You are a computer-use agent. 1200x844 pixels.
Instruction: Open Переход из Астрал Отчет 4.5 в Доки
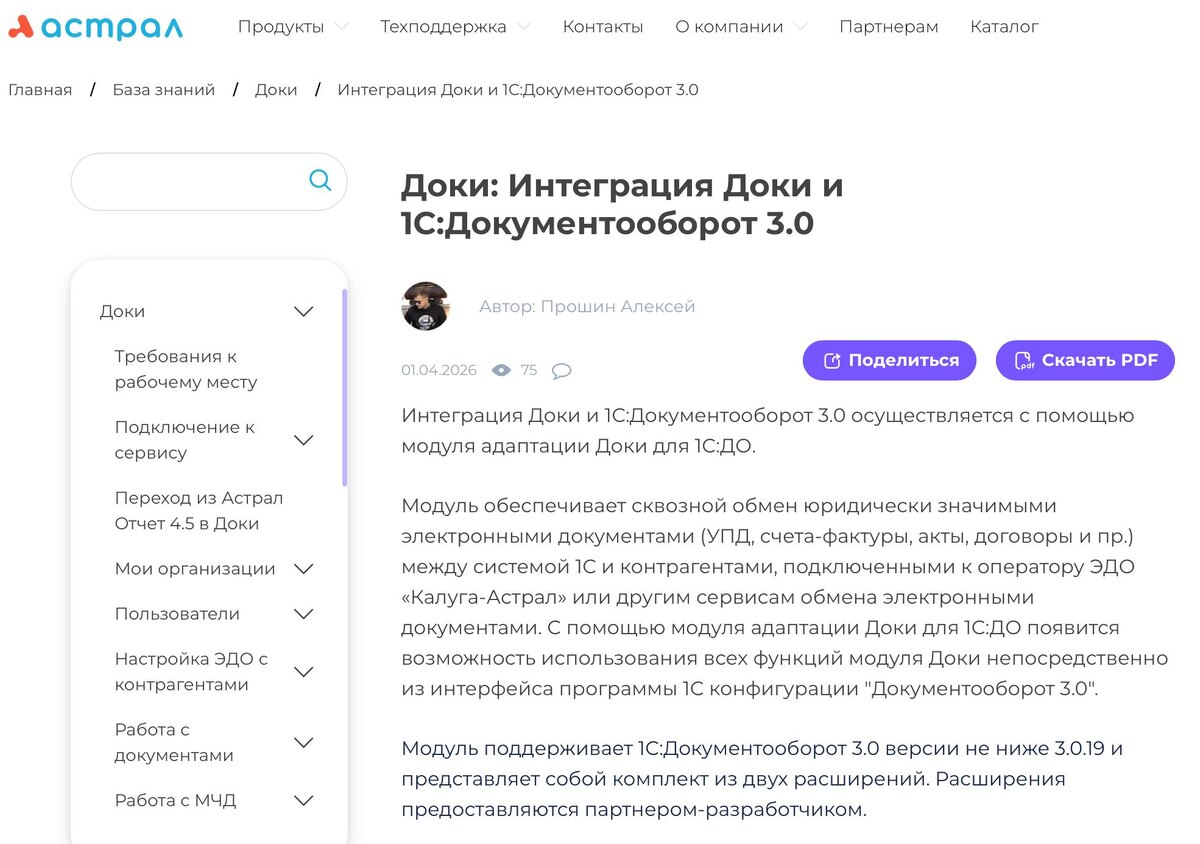point(199,511)
